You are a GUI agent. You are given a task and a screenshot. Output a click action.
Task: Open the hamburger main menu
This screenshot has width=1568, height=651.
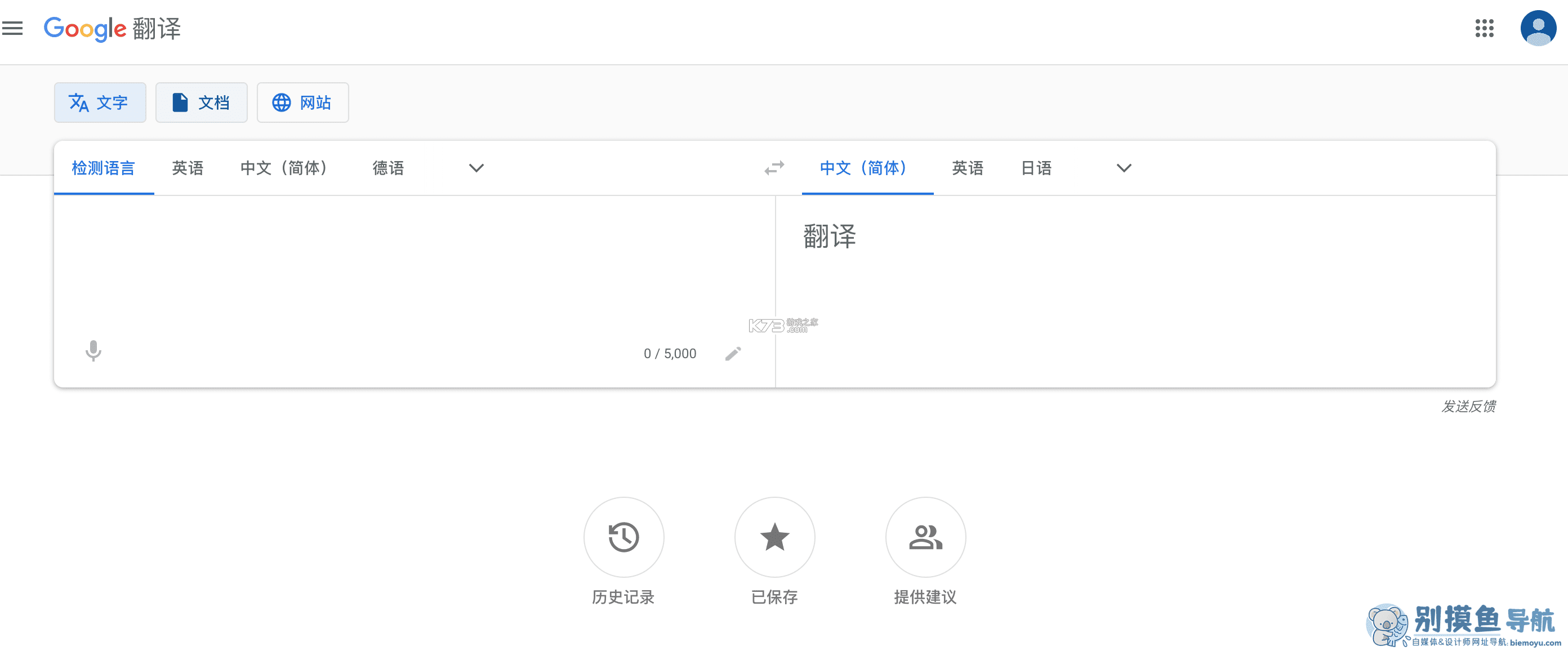[x=12, y=28]
